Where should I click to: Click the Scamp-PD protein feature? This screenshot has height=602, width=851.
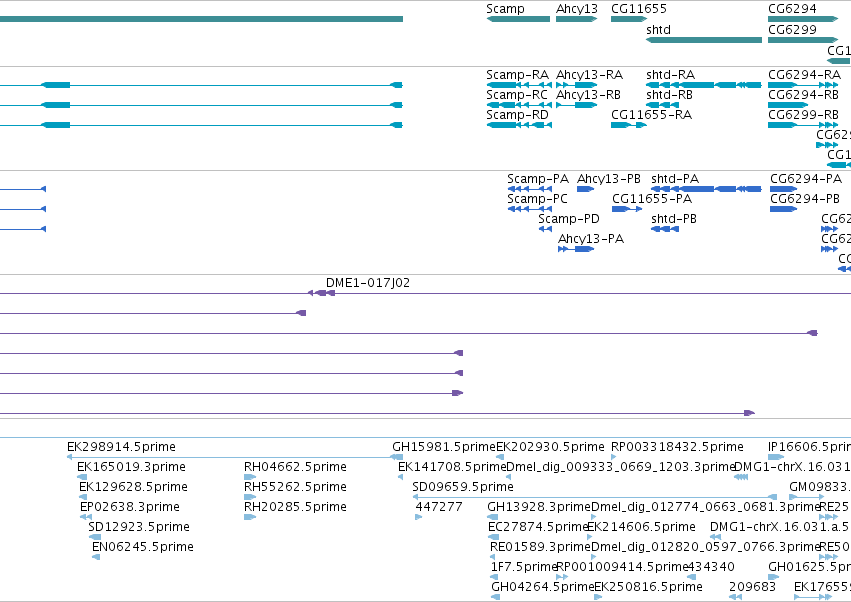545,229
